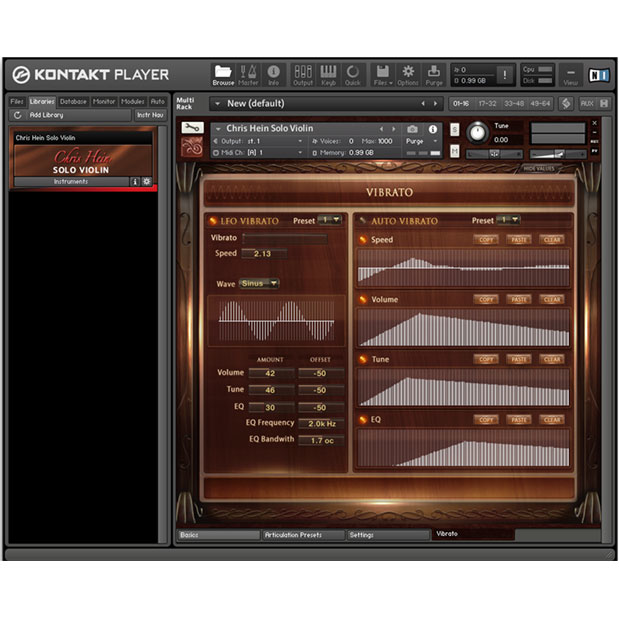The height and width of the screenshot is (619, 619).
Task: Click Clear button for Auto Vibrato Tune
Action: [x=552, y=360]
